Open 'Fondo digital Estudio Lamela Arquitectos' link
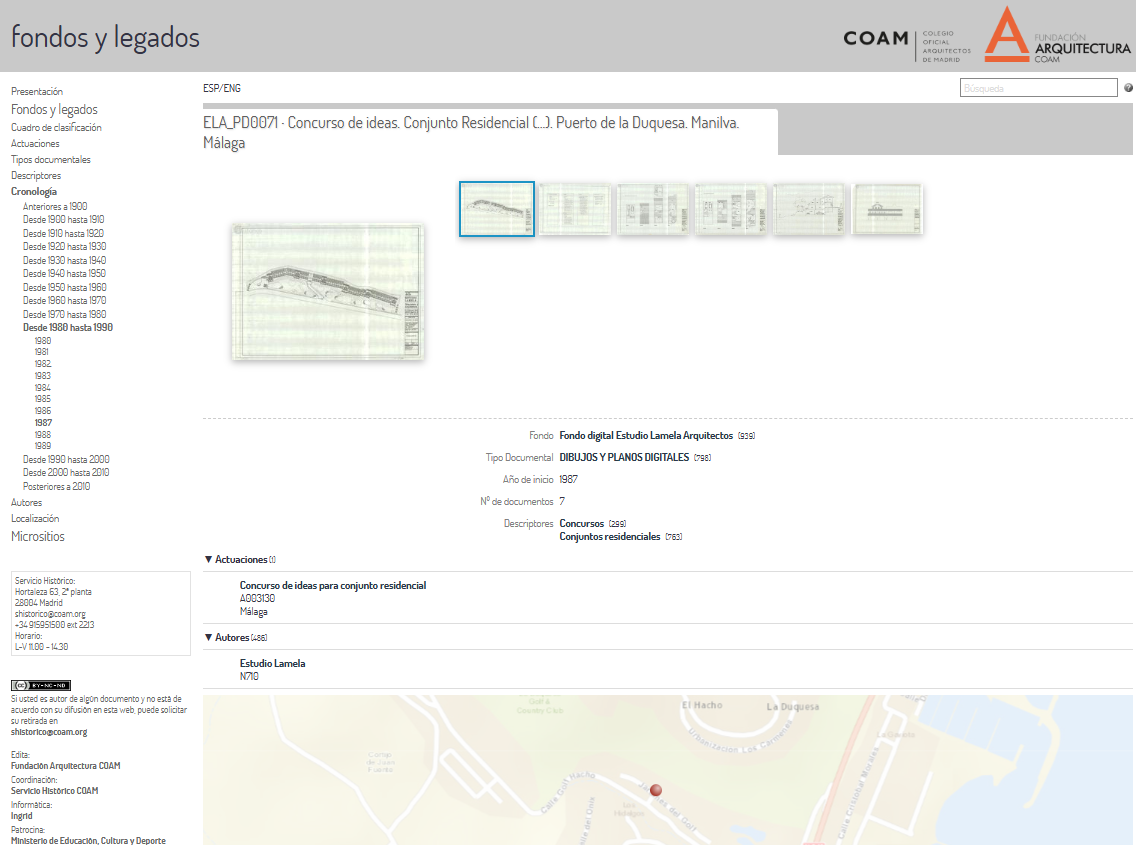This screenshot has height=845, width=1136. 646,436
